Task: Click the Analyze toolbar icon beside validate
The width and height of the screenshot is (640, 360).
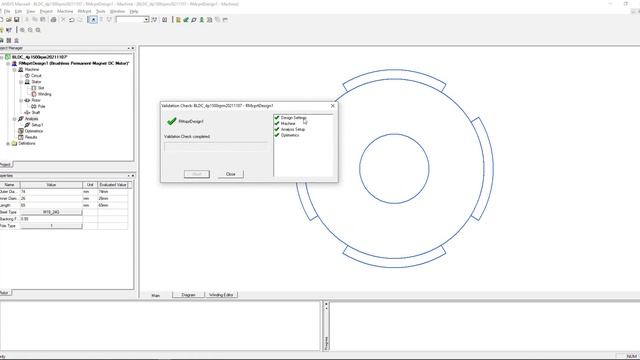Action: tap(194, 20)
